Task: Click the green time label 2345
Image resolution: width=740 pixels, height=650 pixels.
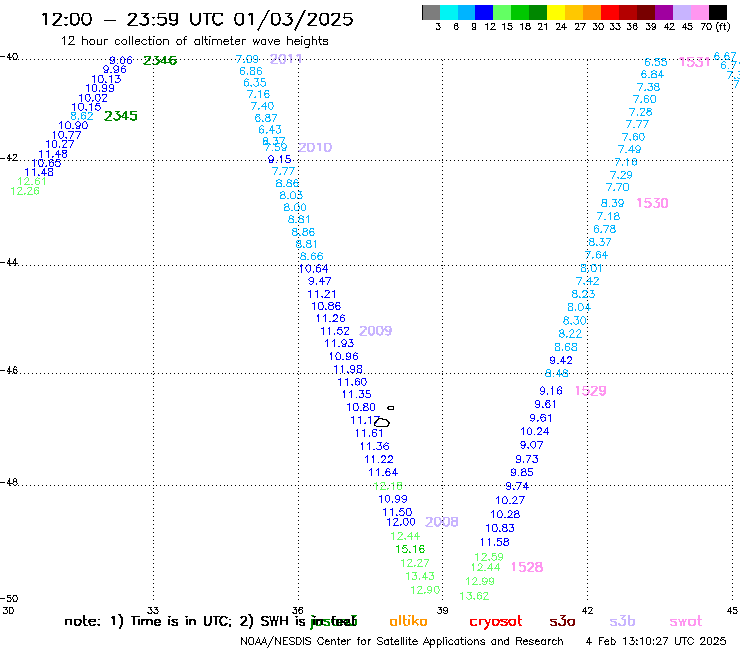Action: click(121, 116)
